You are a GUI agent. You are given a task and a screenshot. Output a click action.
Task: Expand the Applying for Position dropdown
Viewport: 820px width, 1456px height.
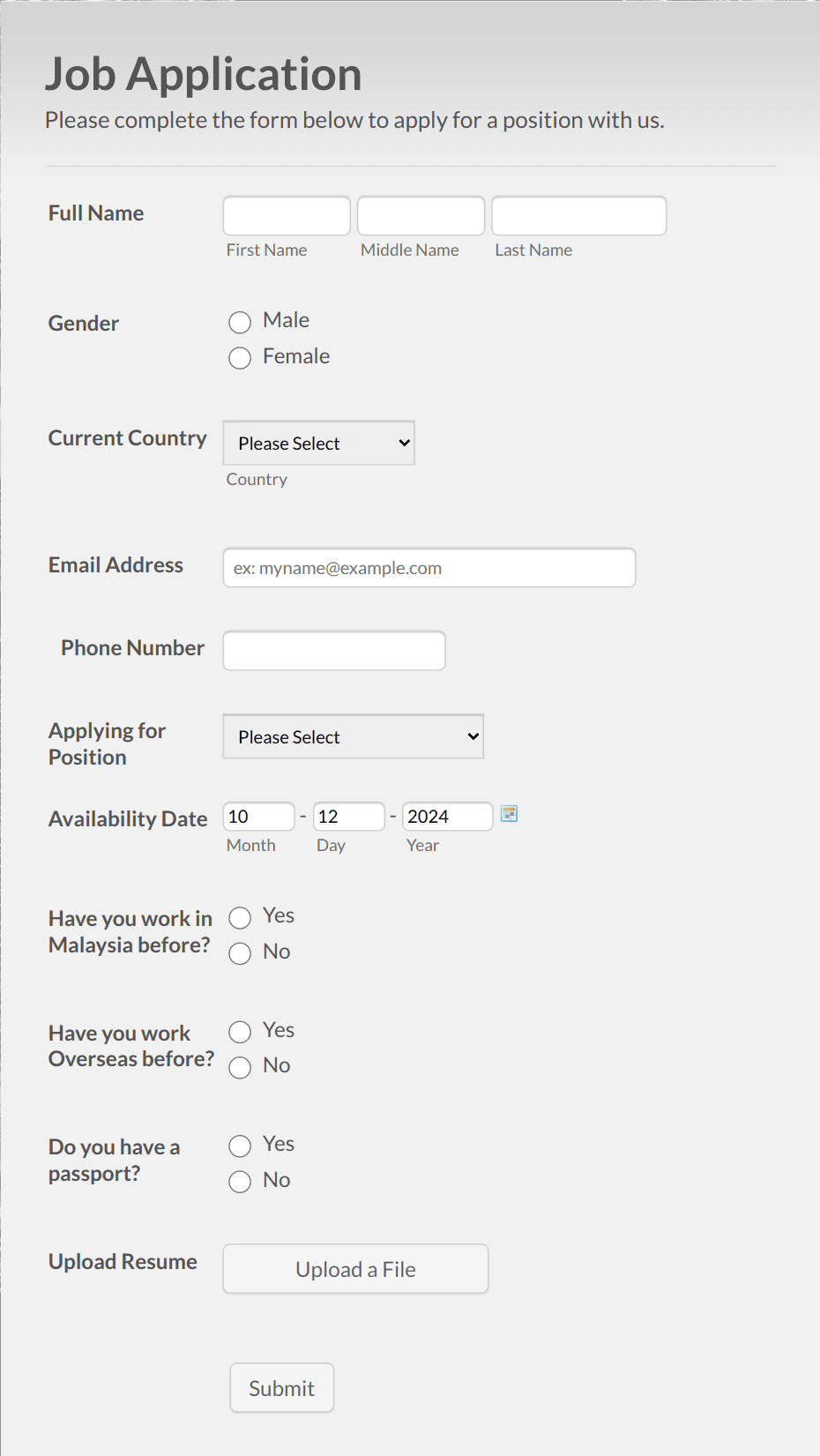pyautogui.click(x=353, y=736)
